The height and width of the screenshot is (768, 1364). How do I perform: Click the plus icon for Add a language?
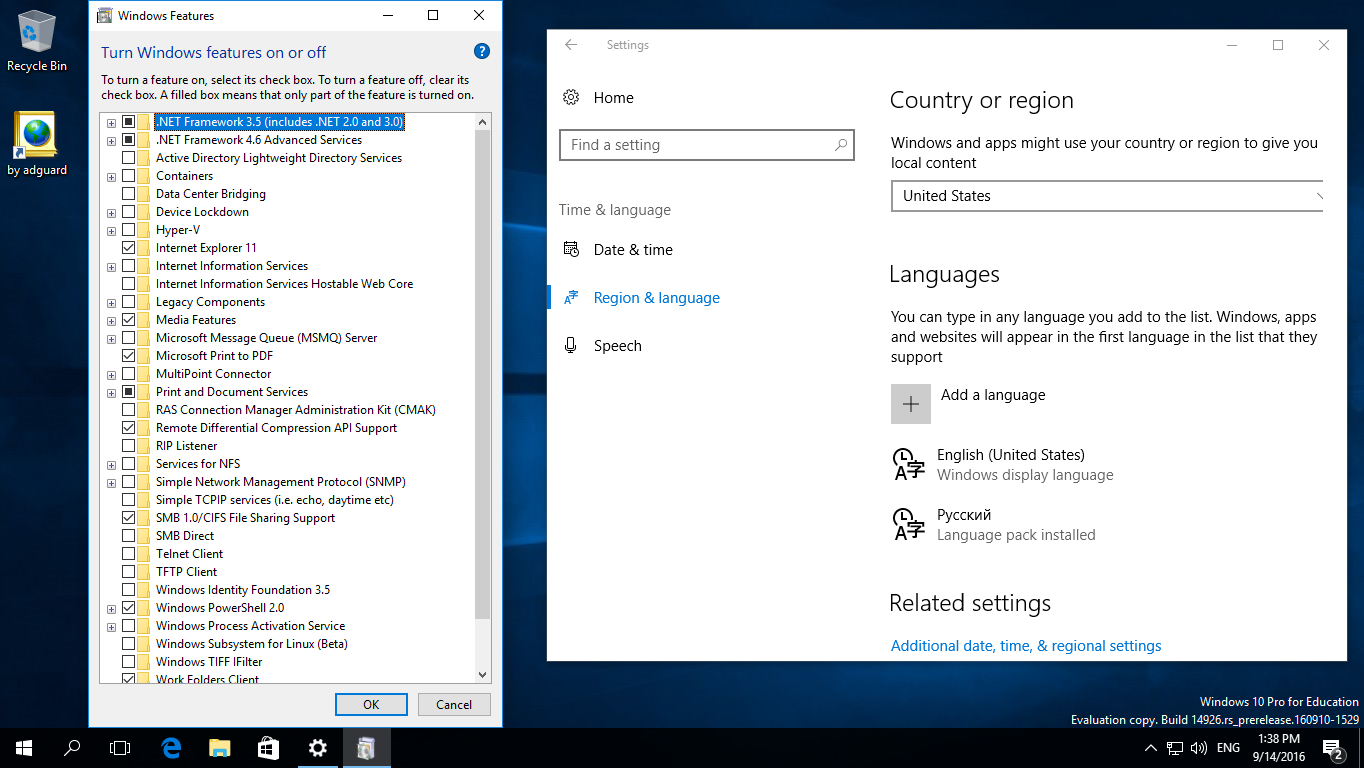[x=911, y=404]
